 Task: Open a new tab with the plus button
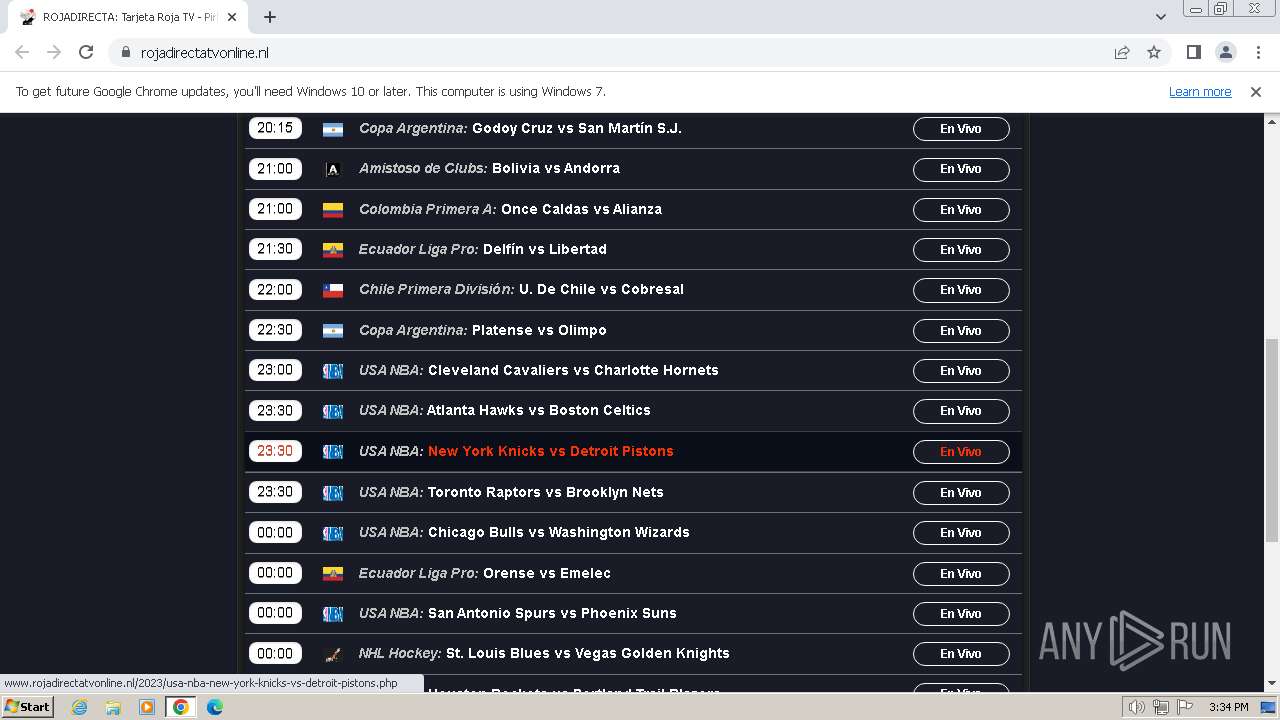click(x=270, y=17)
